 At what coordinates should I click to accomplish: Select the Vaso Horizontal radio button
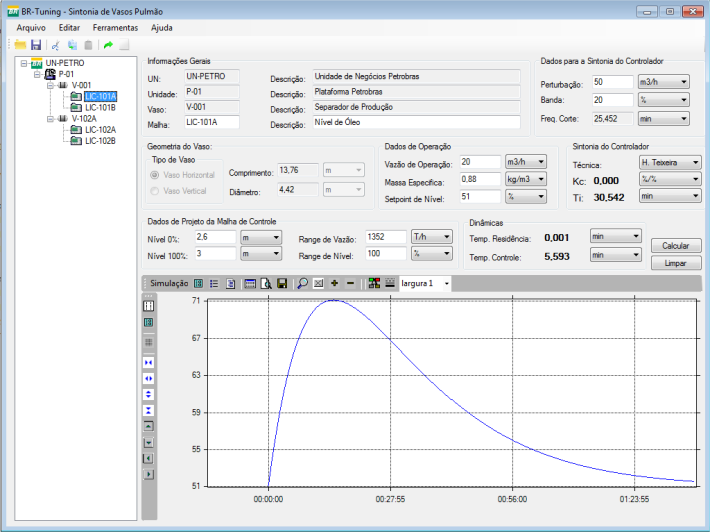(155, 175)
